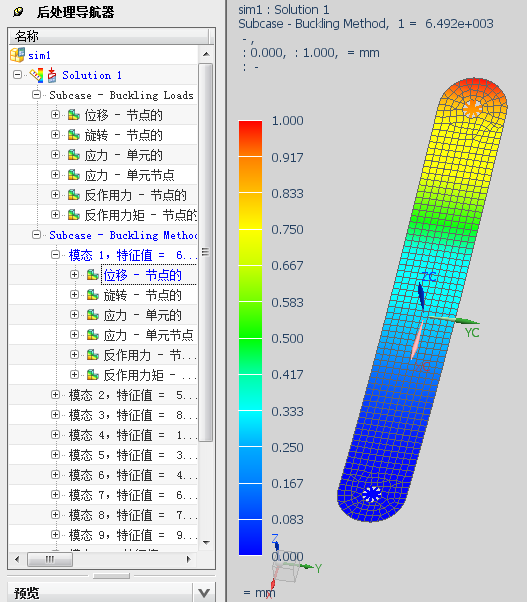Screen dimensions: 527x602
Task: Click result icon of 反作用力 - 节点的 under Buckling Loads
Action: tap(74, 195)
